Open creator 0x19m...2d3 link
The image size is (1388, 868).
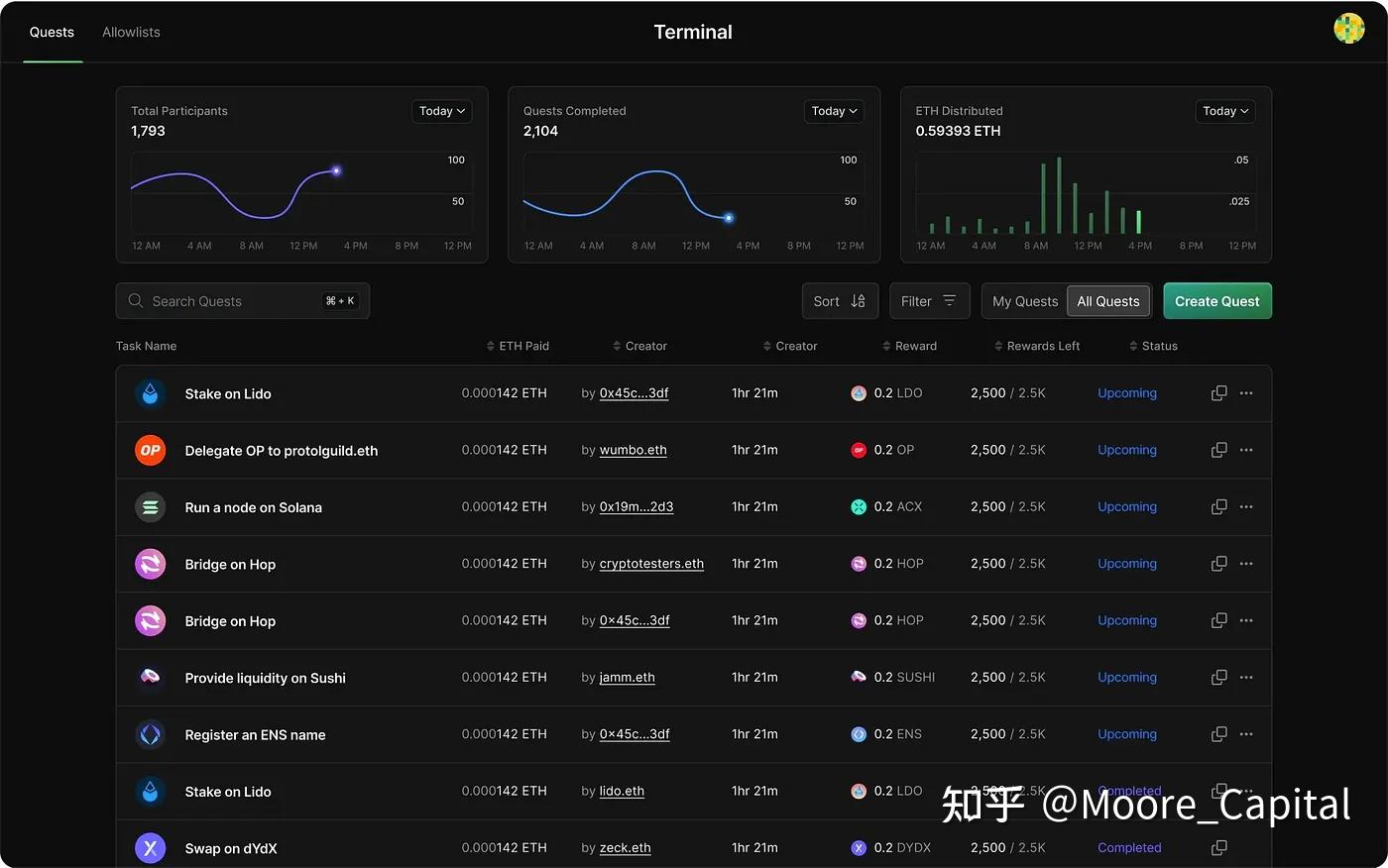point(636,506)
